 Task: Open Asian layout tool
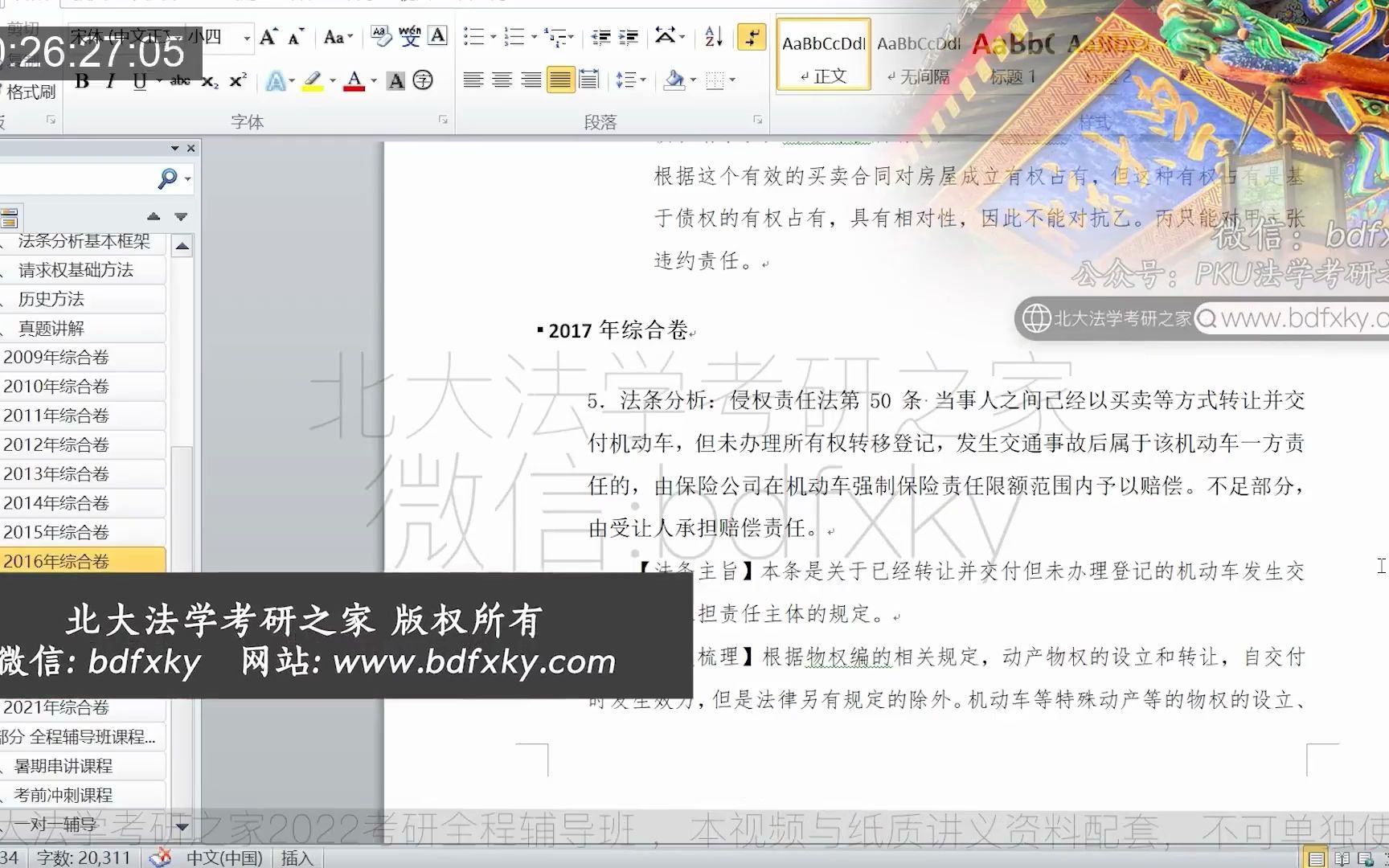coord(666,36)
